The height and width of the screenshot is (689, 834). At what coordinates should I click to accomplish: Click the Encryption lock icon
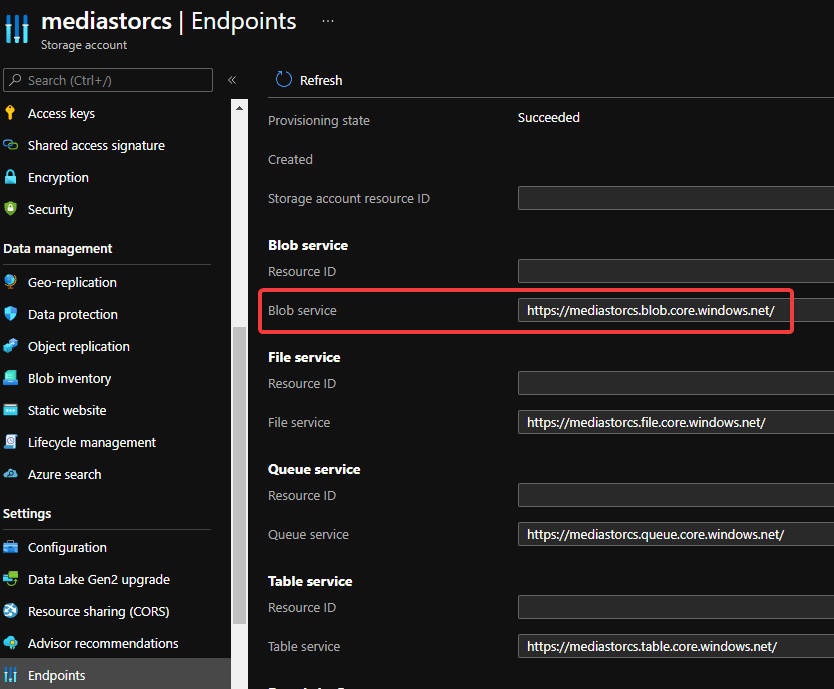click(11, 177)
